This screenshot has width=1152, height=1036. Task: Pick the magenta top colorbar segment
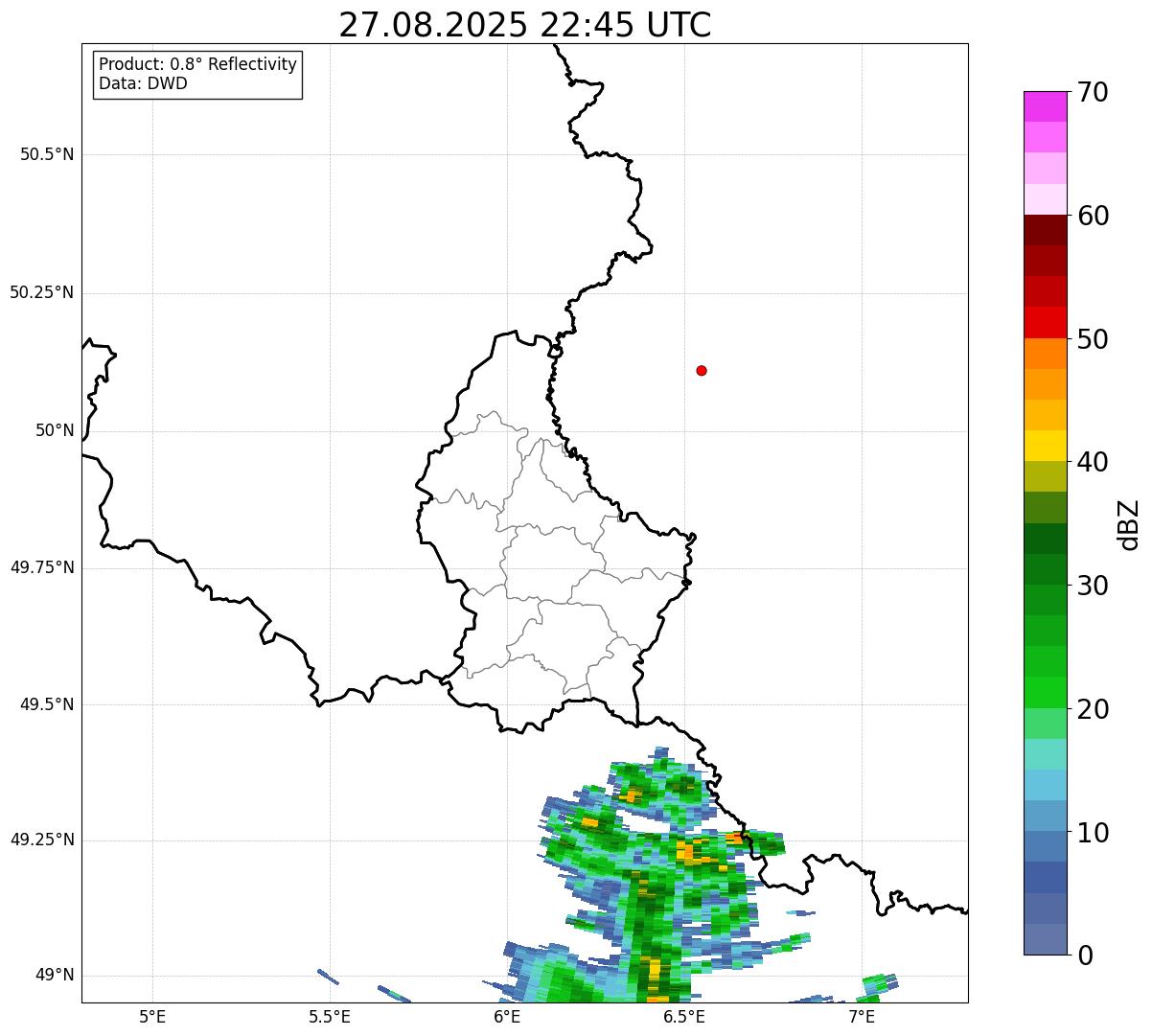coord(1046,106)
